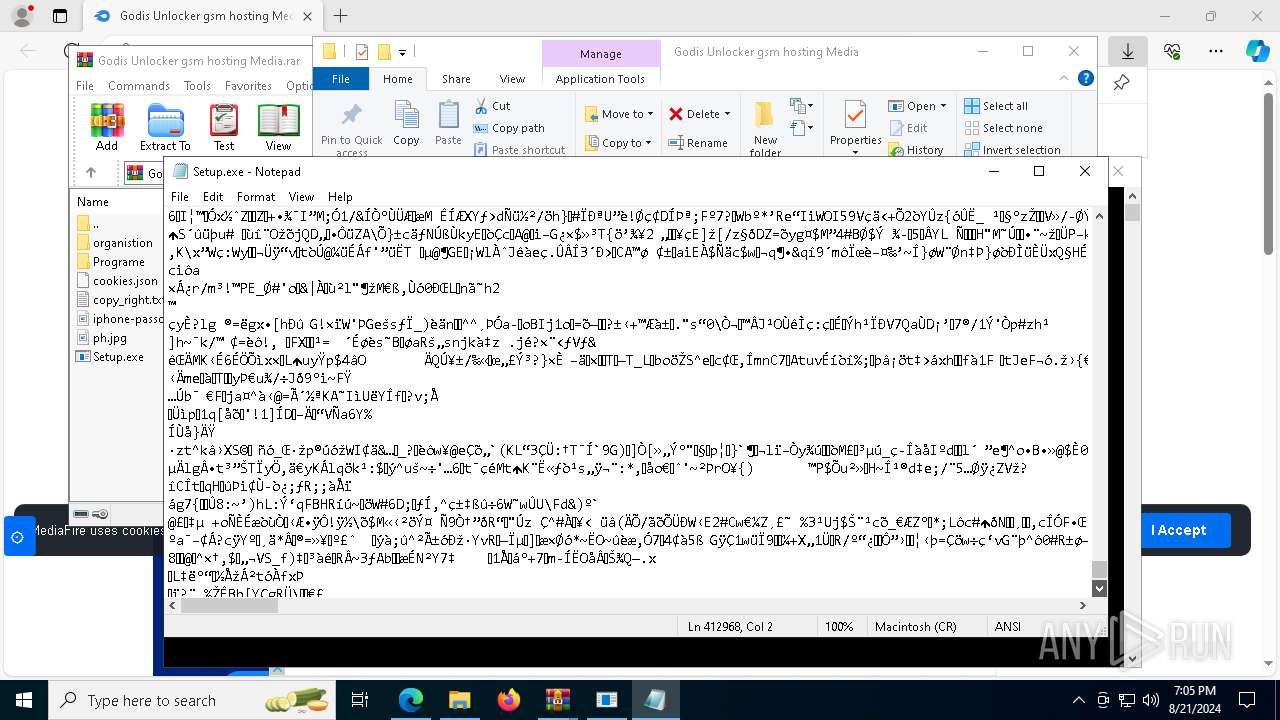Click Select all in Explorer ribbon

[x=996, y=106]
